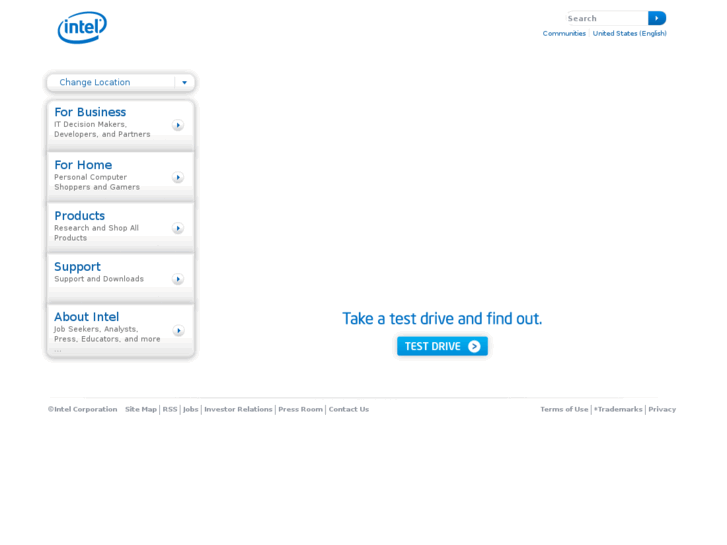Open the Communities link
727x545 pixels.
pyautogui.click(x=564, y=33)
